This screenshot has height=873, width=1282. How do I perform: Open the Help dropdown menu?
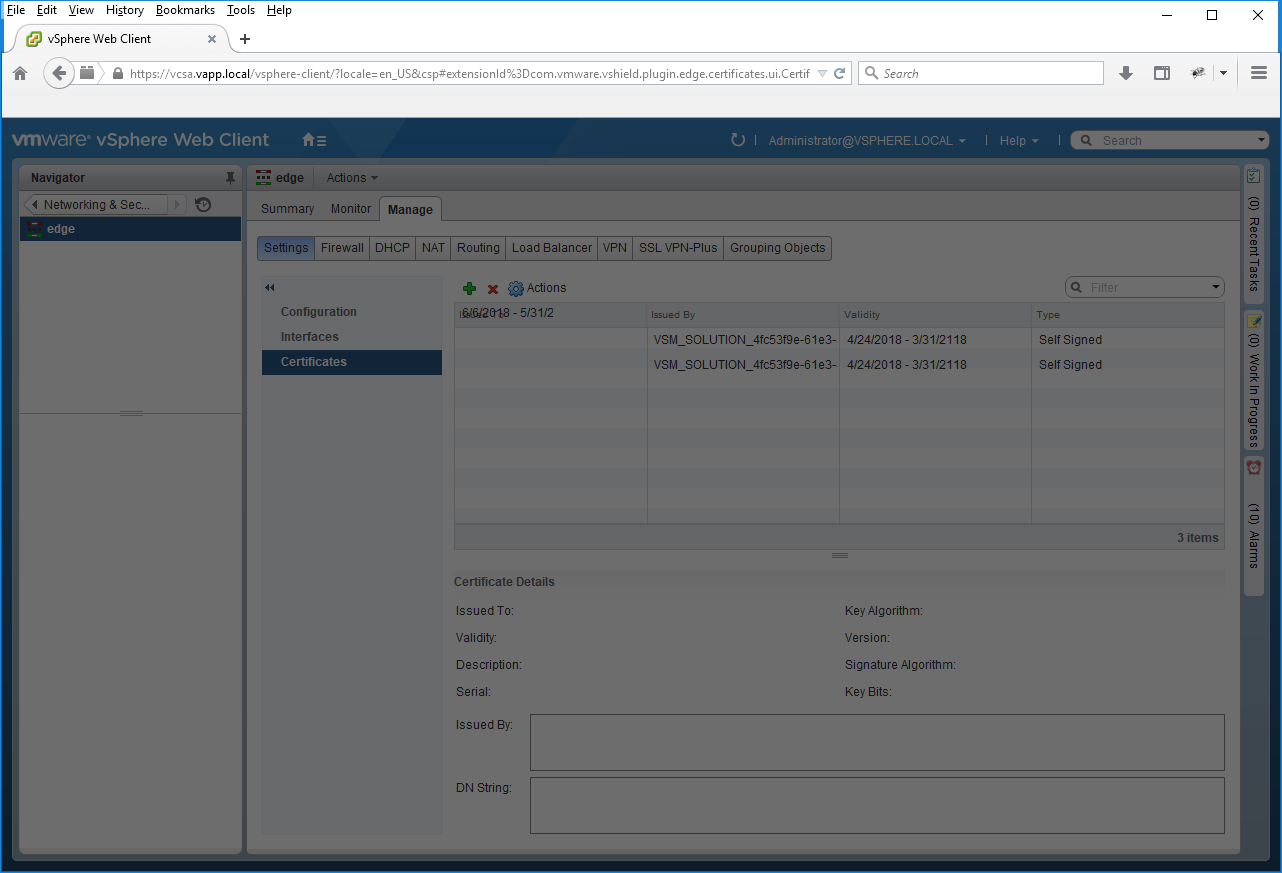click(1019, 141)
